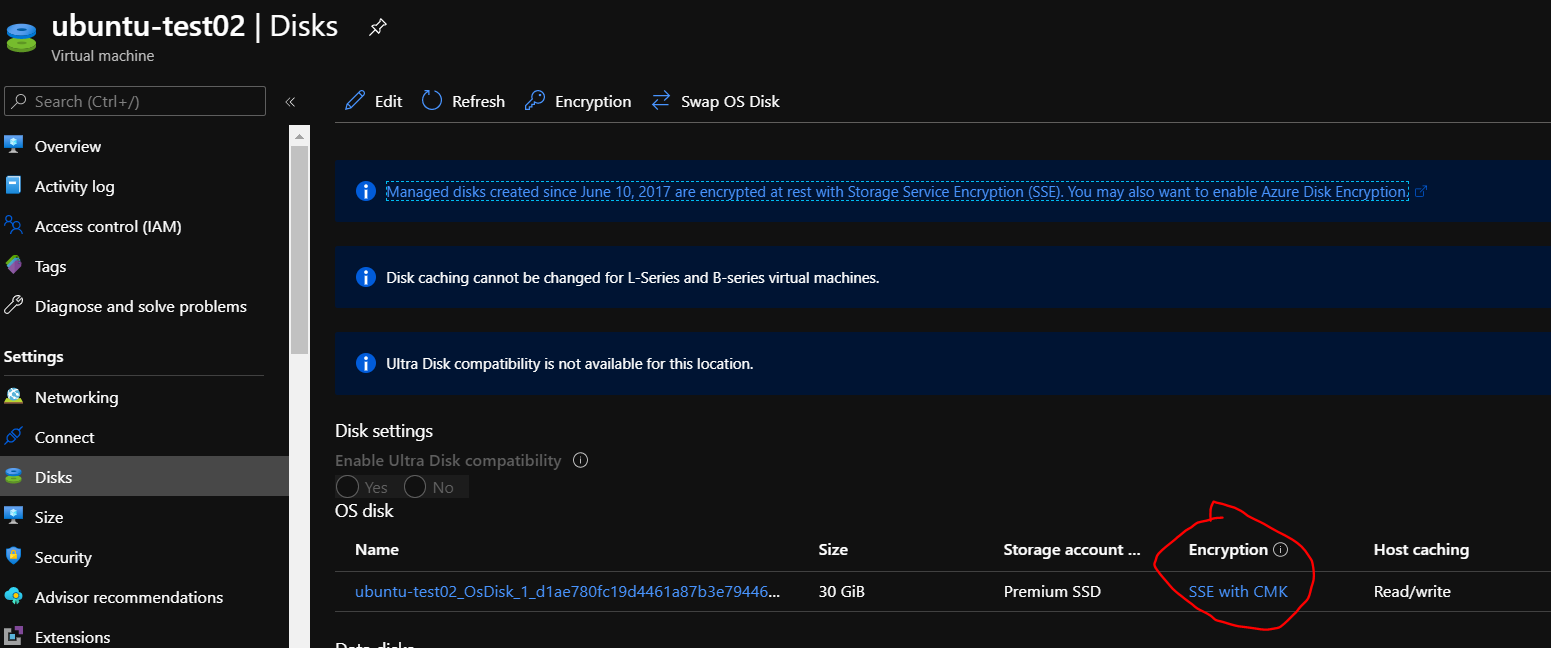Click info icon beside Enable Ultra Disk compatibility
Viewport: 1551px width, 648px height.
pos(580,461)
